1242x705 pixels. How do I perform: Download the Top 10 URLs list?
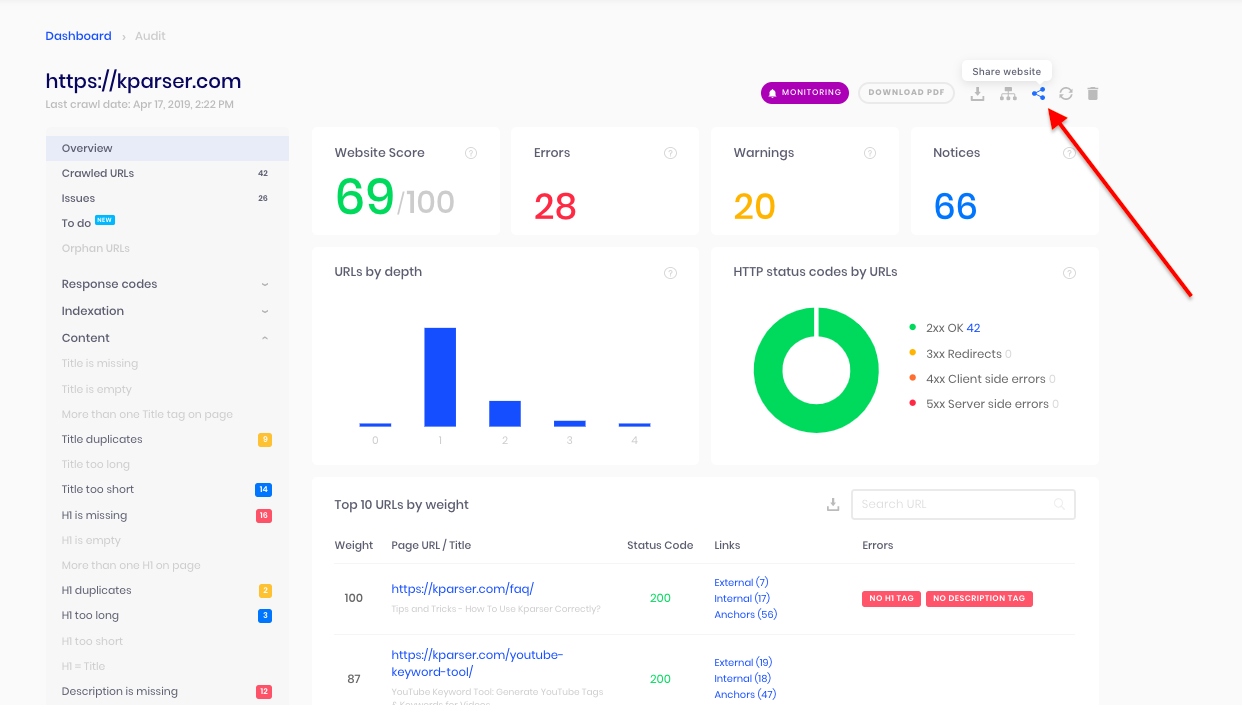(x=833, y=504)
